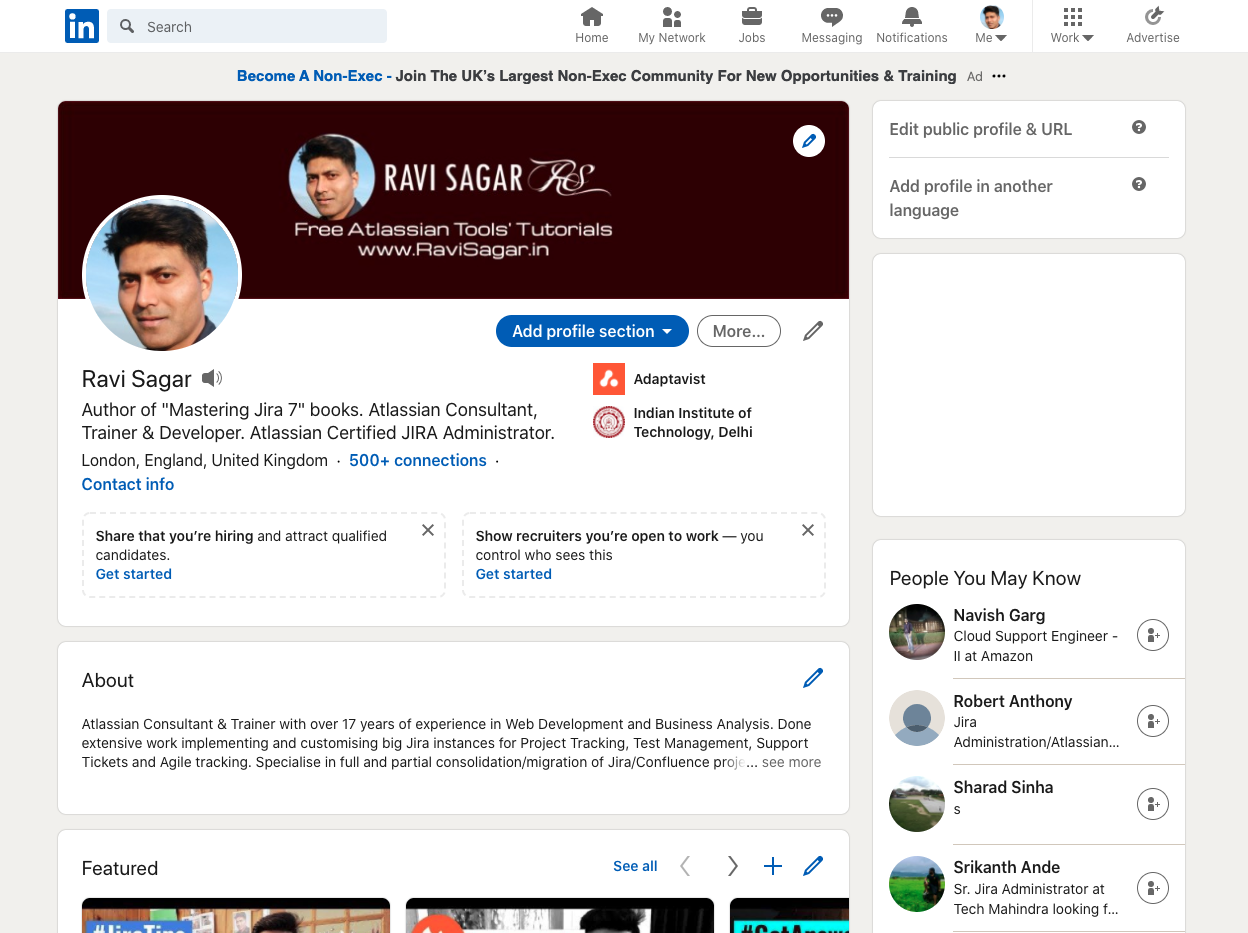Open help for Edit public profile
The height and width of the screenshot is (933, 1248).
pos(1139,127)
